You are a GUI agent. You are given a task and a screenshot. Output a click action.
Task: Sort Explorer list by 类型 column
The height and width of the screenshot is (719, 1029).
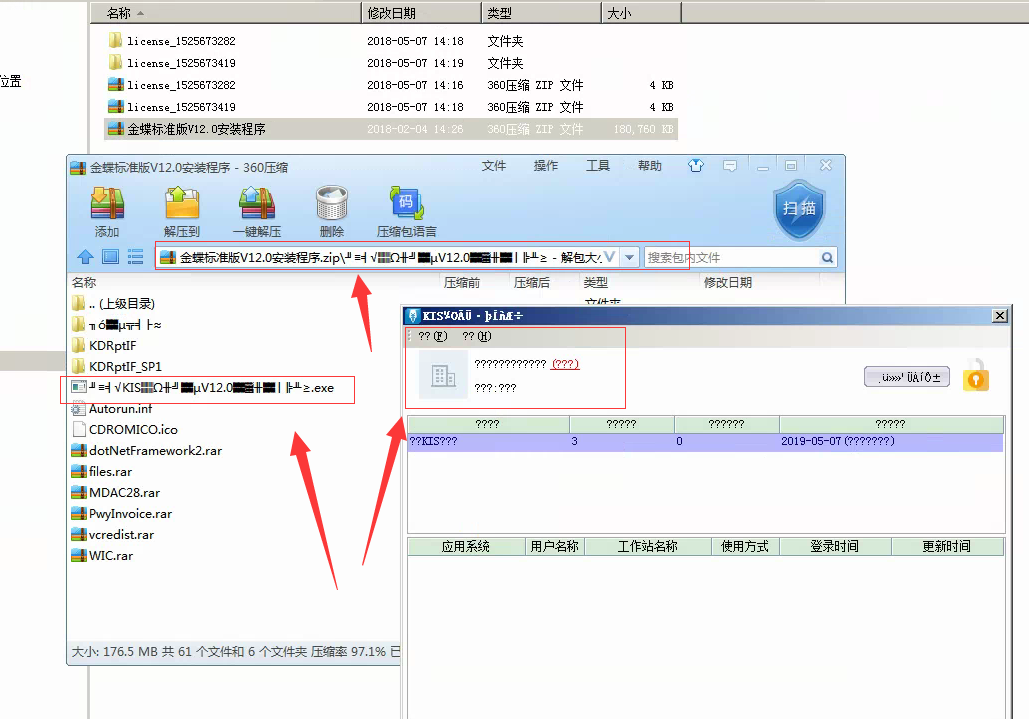pyautogui.click(x=541, y=13)
